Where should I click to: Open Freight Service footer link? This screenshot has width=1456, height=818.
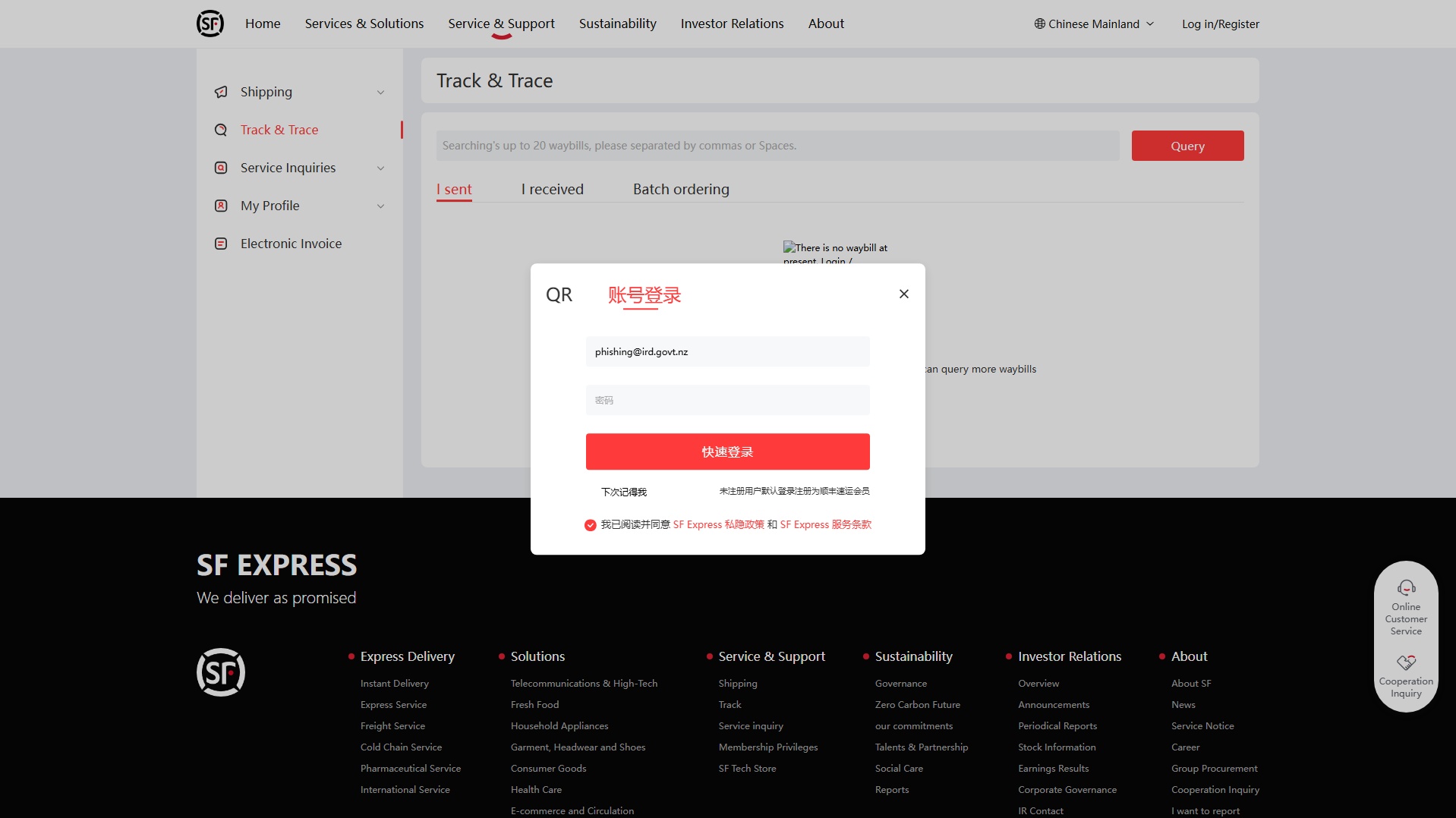392,726
